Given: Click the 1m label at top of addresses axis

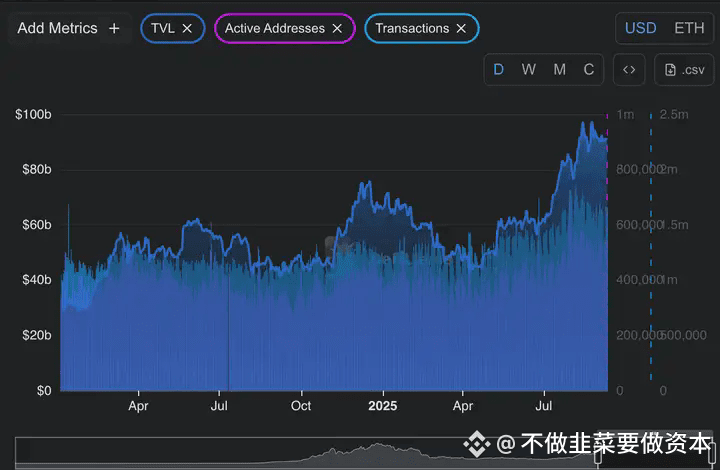Looking at the screenshot, I should 625,114.
